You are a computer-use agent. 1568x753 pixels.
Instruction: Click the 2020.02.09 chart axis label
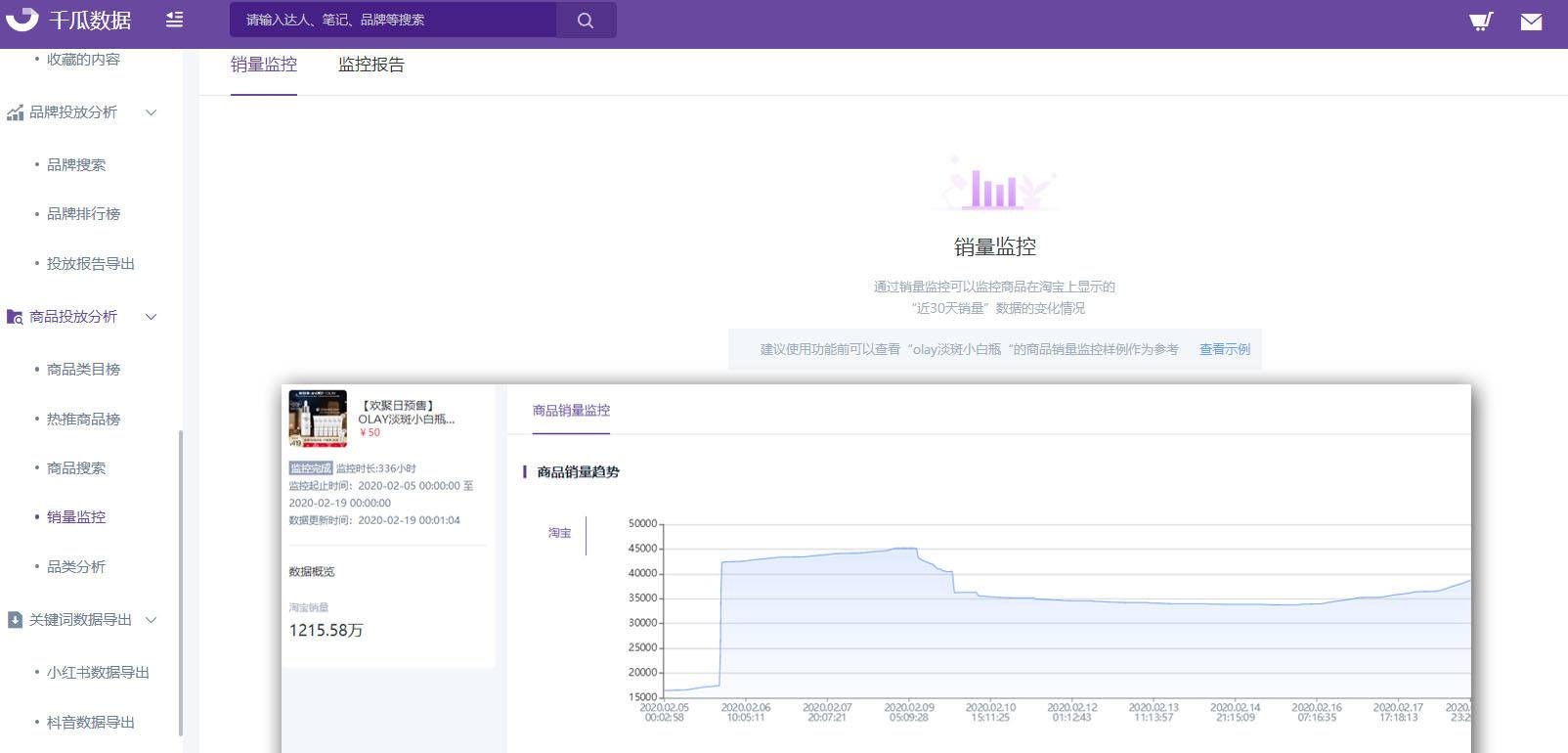(909, 712)
